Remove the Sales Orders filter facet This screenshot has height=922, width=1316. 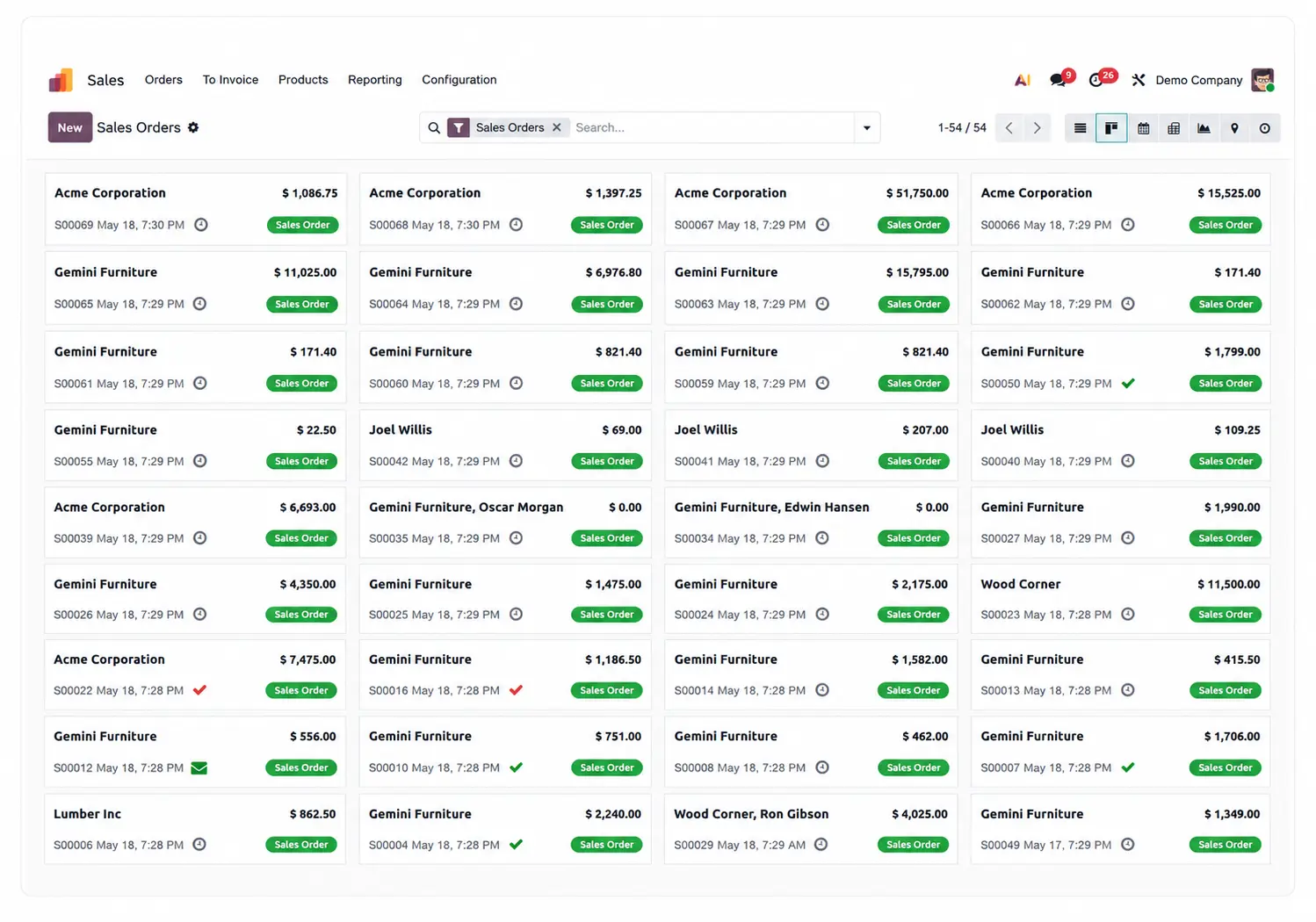click(x=557, y=127)
